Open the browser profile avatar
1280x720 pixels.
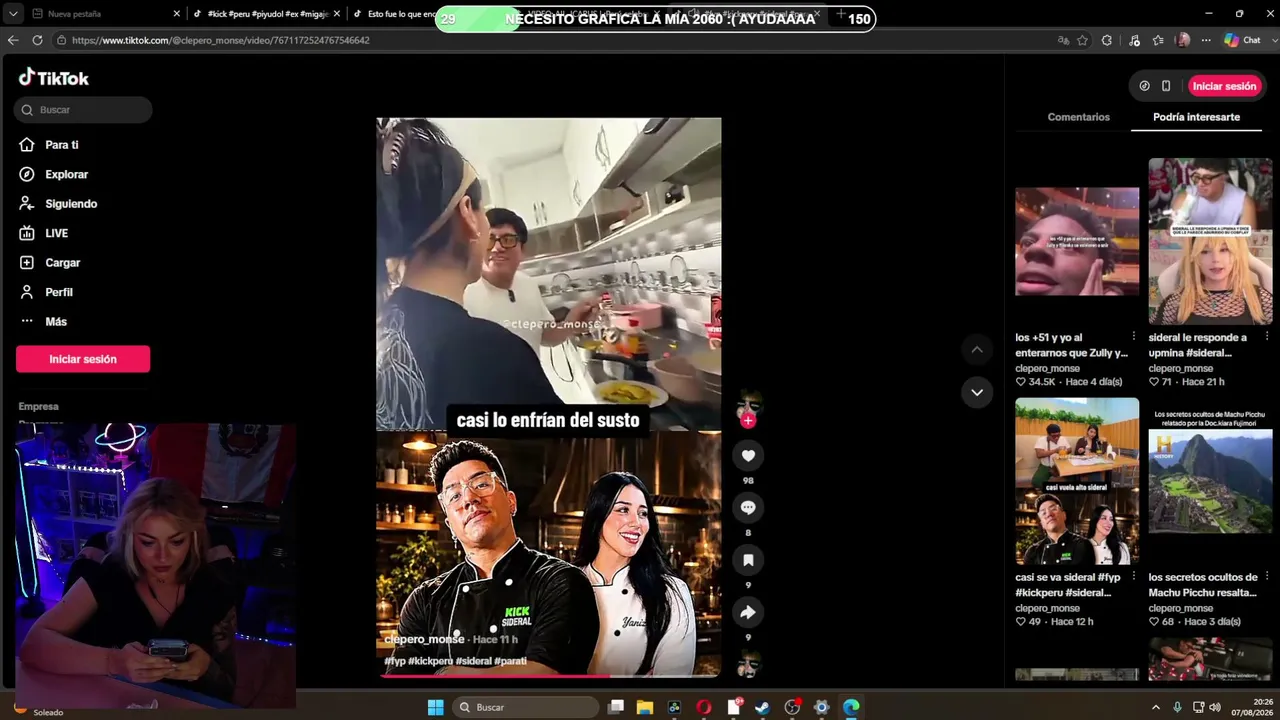pyautogui.click(x=1183, y=40)
